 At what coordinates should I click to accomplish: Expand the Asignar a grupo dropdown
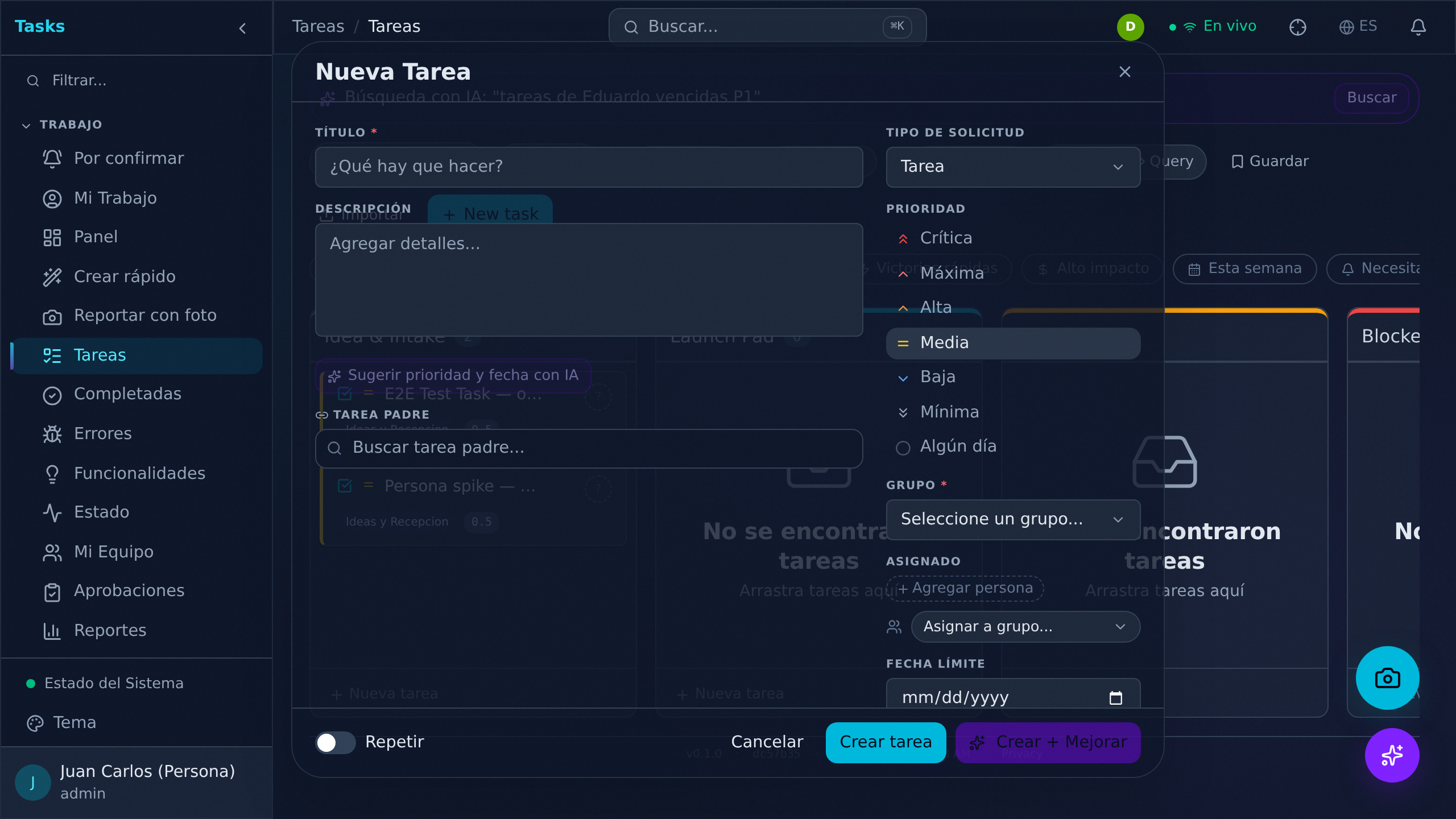pos(1025,626)
